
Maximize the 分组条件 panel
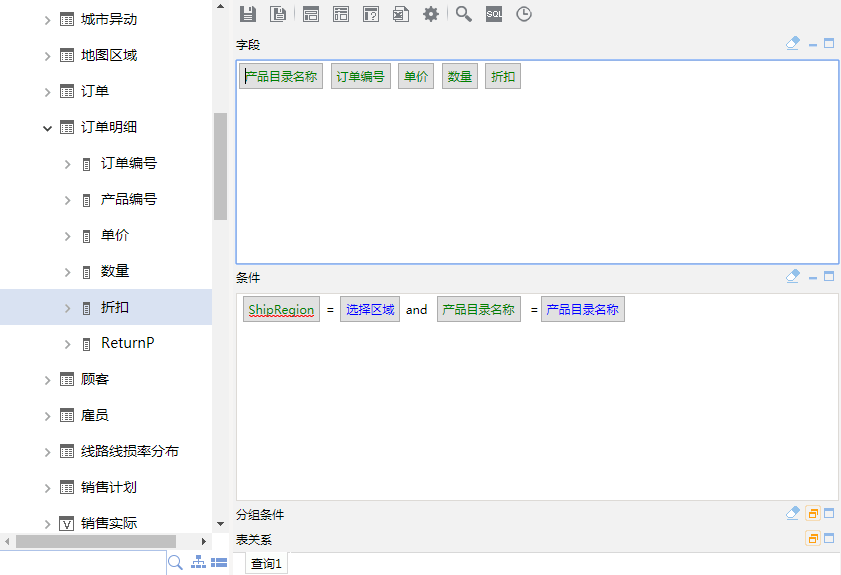tap(829, 513)
